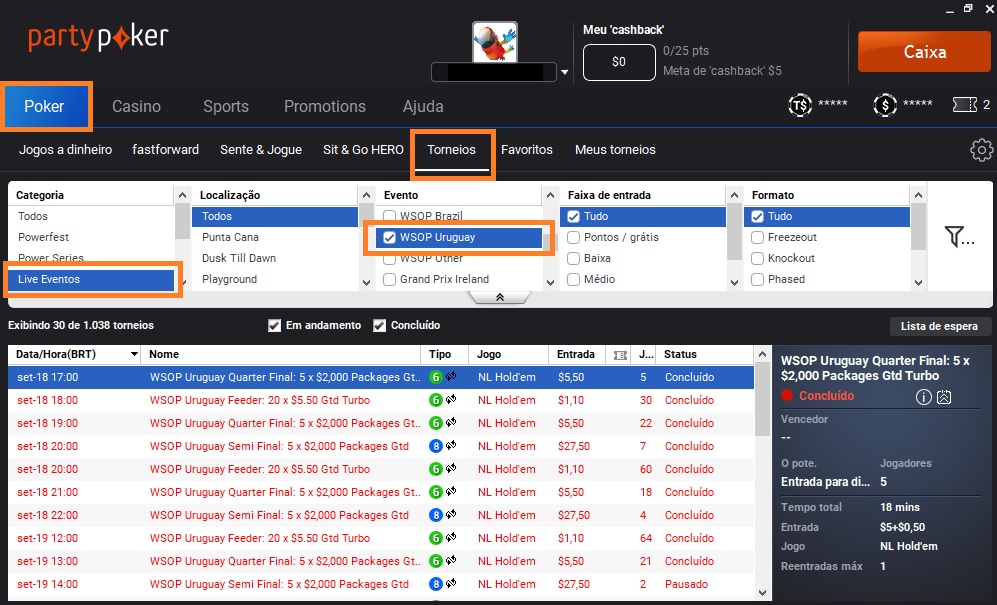
Task: Click blue 8-max icon in set-18 22:00 row
Action: coord(436,515)
